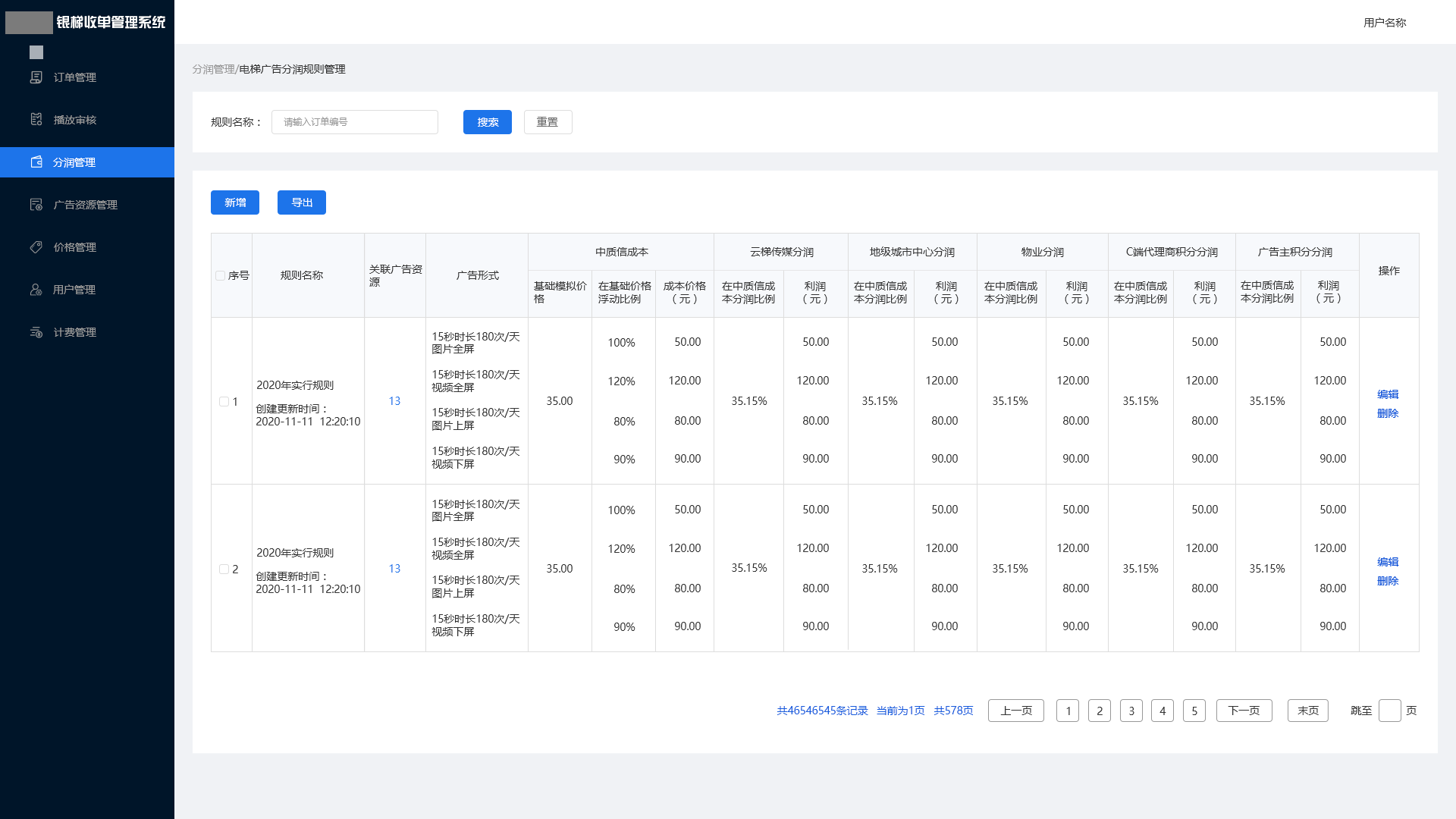This screenshot has height=819, width=1456.
Task: Click the user management person icon
Action: pyautogui.click(x=36, y=290)
